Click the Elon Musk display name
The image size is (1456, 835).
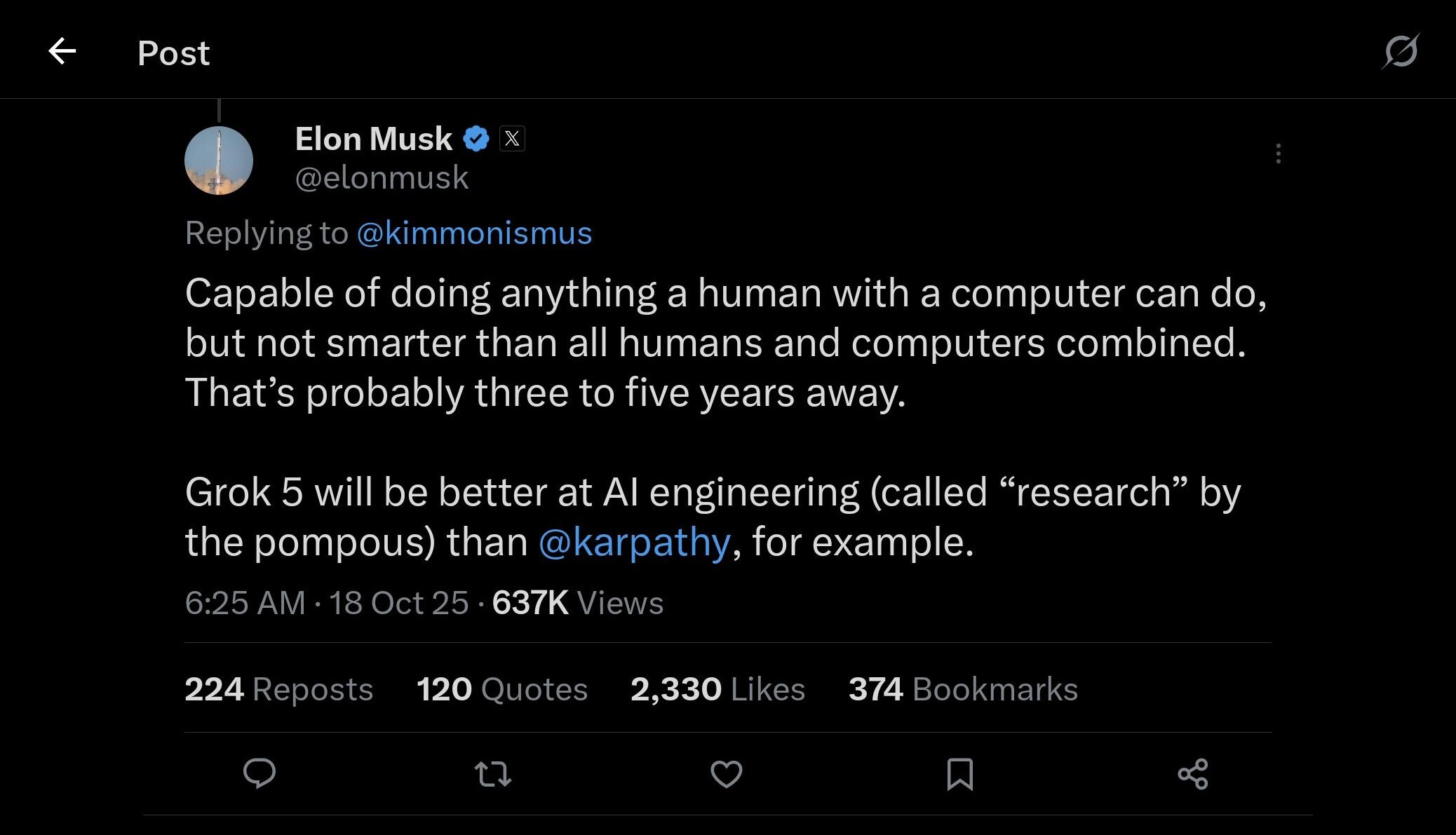coord(373,139)
